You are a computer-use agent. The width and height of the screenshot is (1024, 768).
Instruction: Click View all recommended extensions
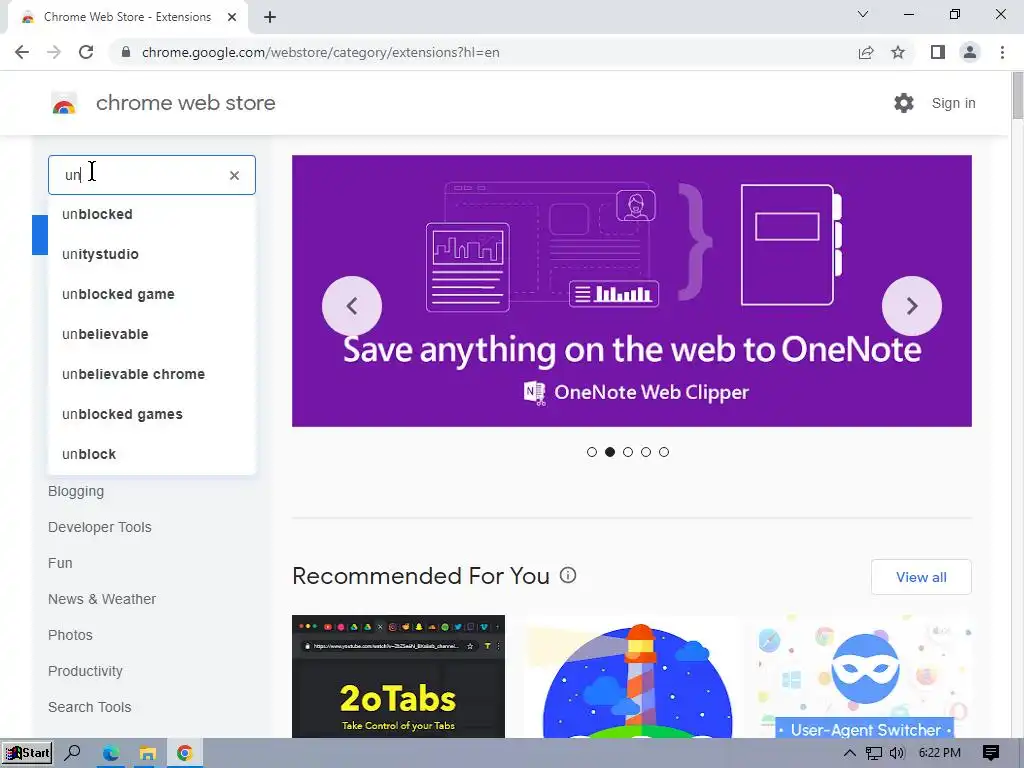tap(921, 577)
